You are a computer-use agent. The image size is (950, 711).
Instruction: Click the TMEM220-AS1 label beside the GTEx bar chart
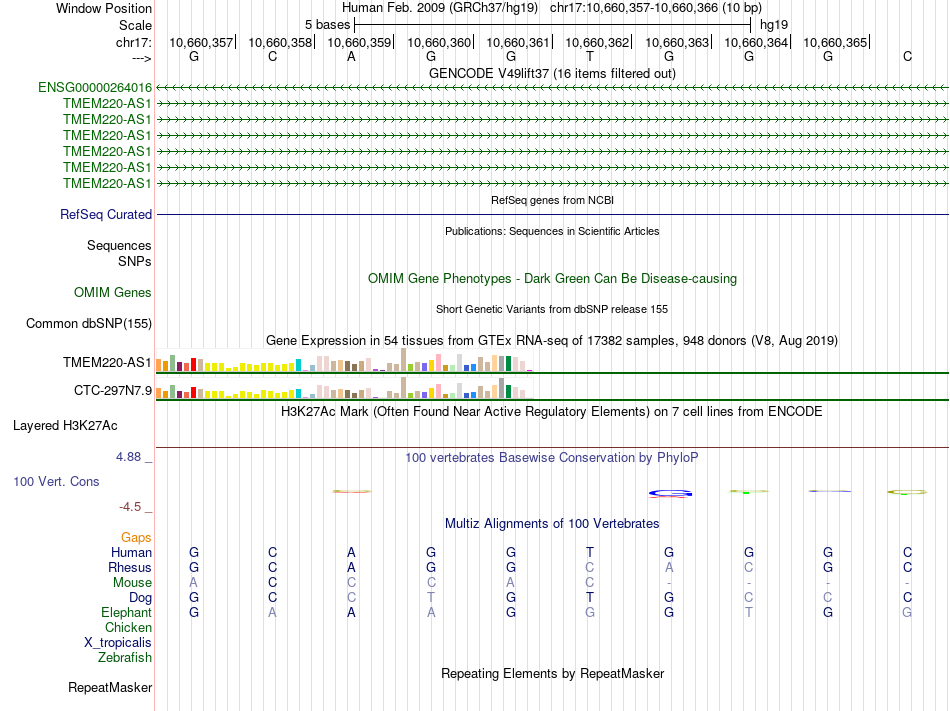pos(107,362)
